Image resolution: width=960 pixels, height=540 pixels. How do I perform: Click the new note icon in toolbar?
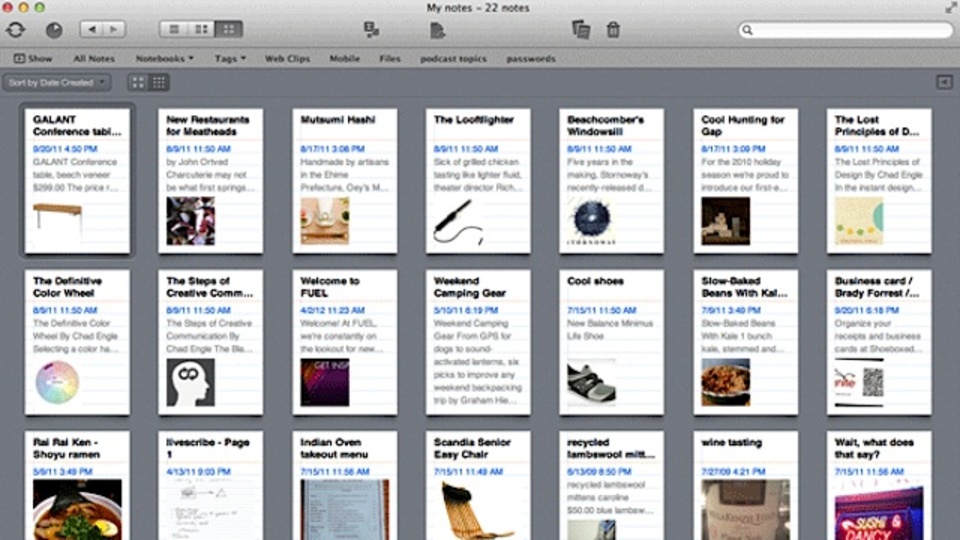437,29
